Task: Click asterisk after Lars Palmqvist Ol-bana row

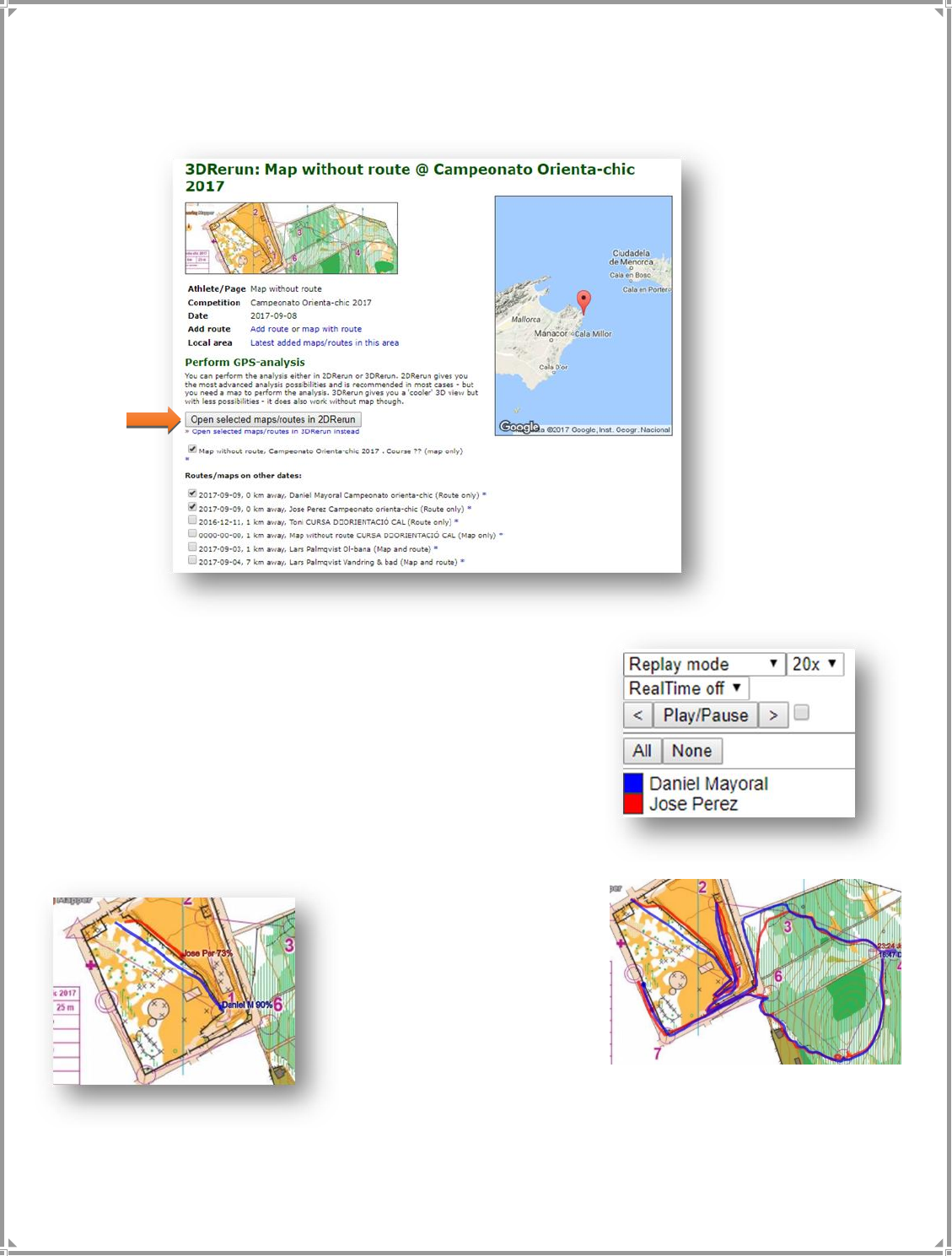Action: point(436,549)
